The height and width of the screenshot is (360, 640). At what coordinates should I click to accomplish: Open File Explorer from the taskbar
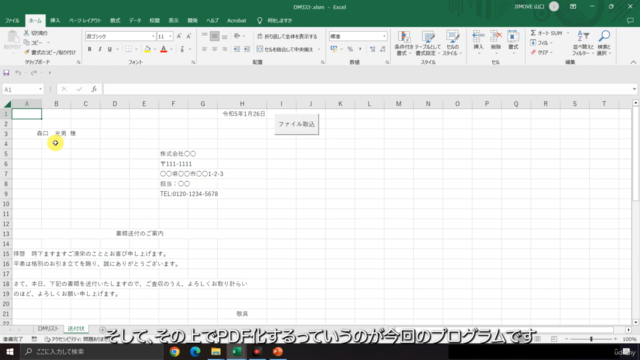216,351
